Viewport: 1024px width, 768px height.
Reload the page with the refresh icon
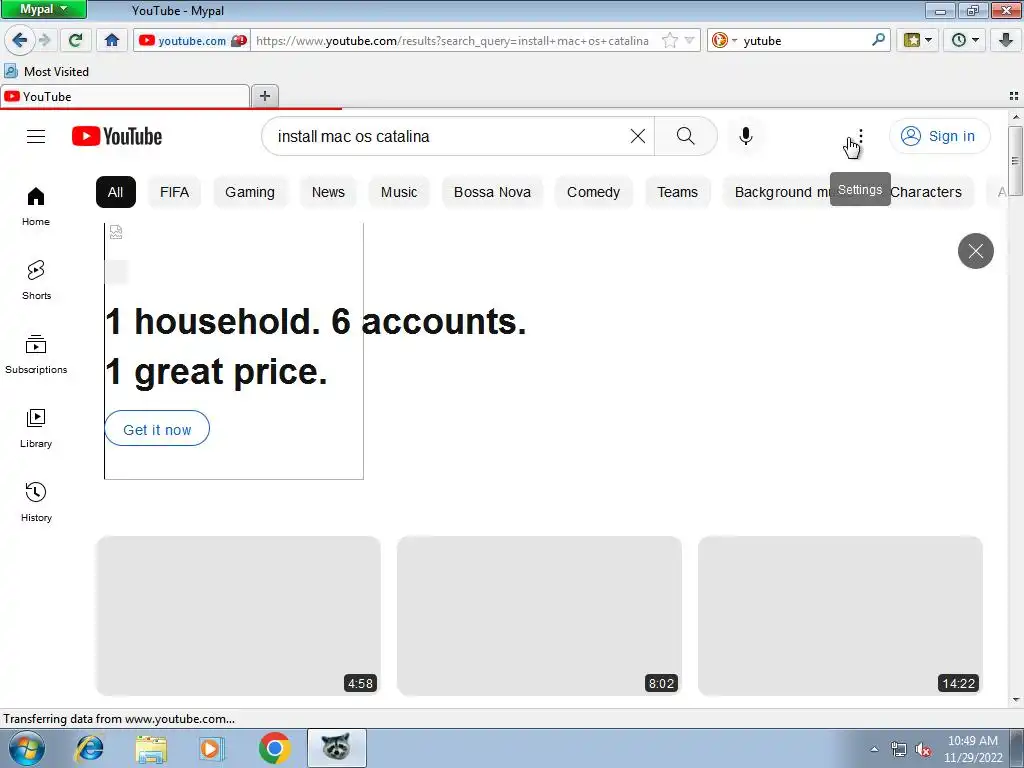pyautogui.click(x=75, y=40)
